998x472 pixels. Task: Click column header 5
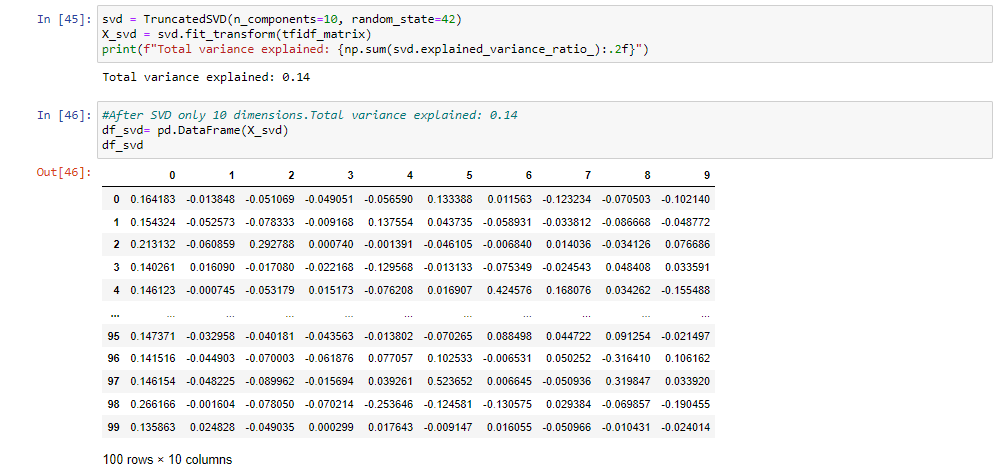[x=469, y=175]
